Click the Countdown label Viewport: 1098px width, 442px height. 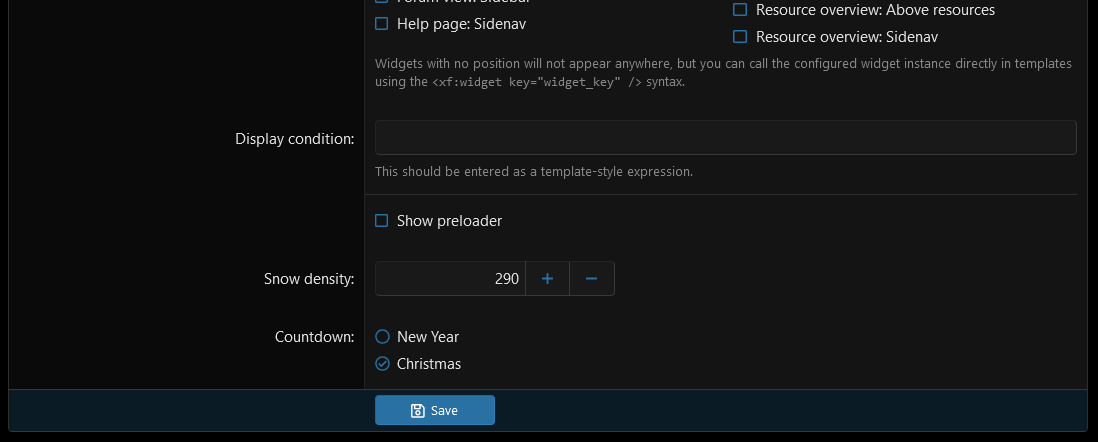pos(314,337)
